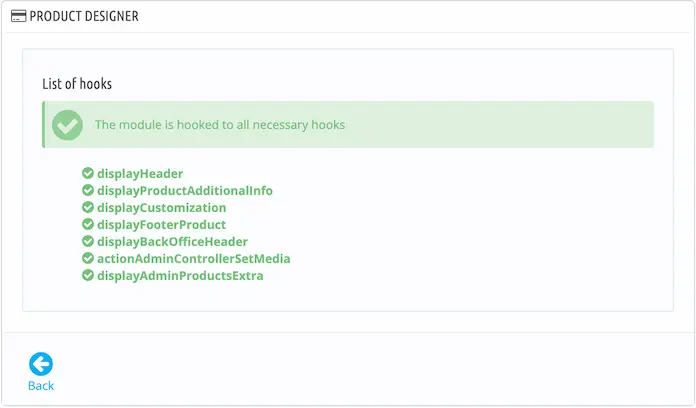This screenshot has width=696, height=408.
Task: Click the check icon beside actionAdminControllerSetMedia
Action: point(88,258)
